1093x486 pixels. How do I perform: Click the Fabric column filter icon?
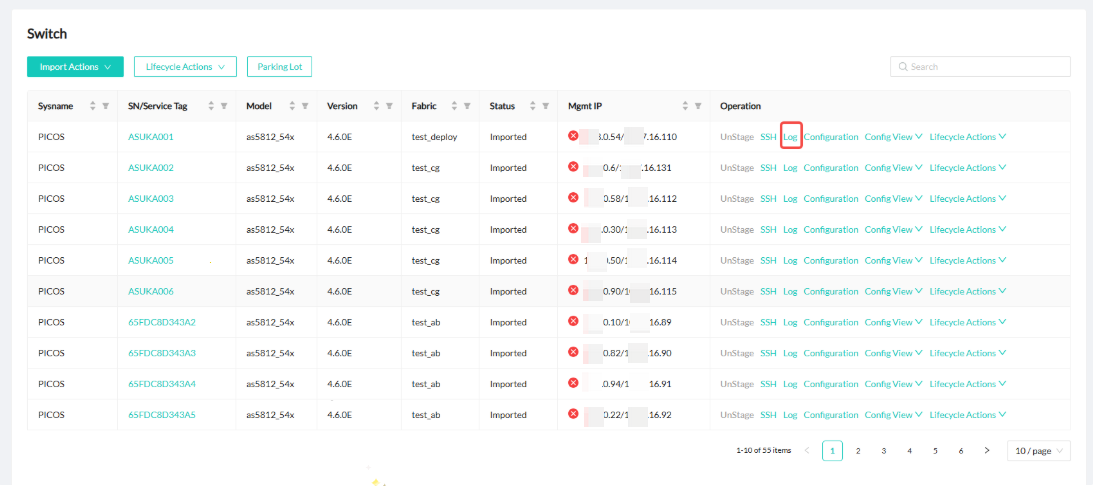pos(468,106)
